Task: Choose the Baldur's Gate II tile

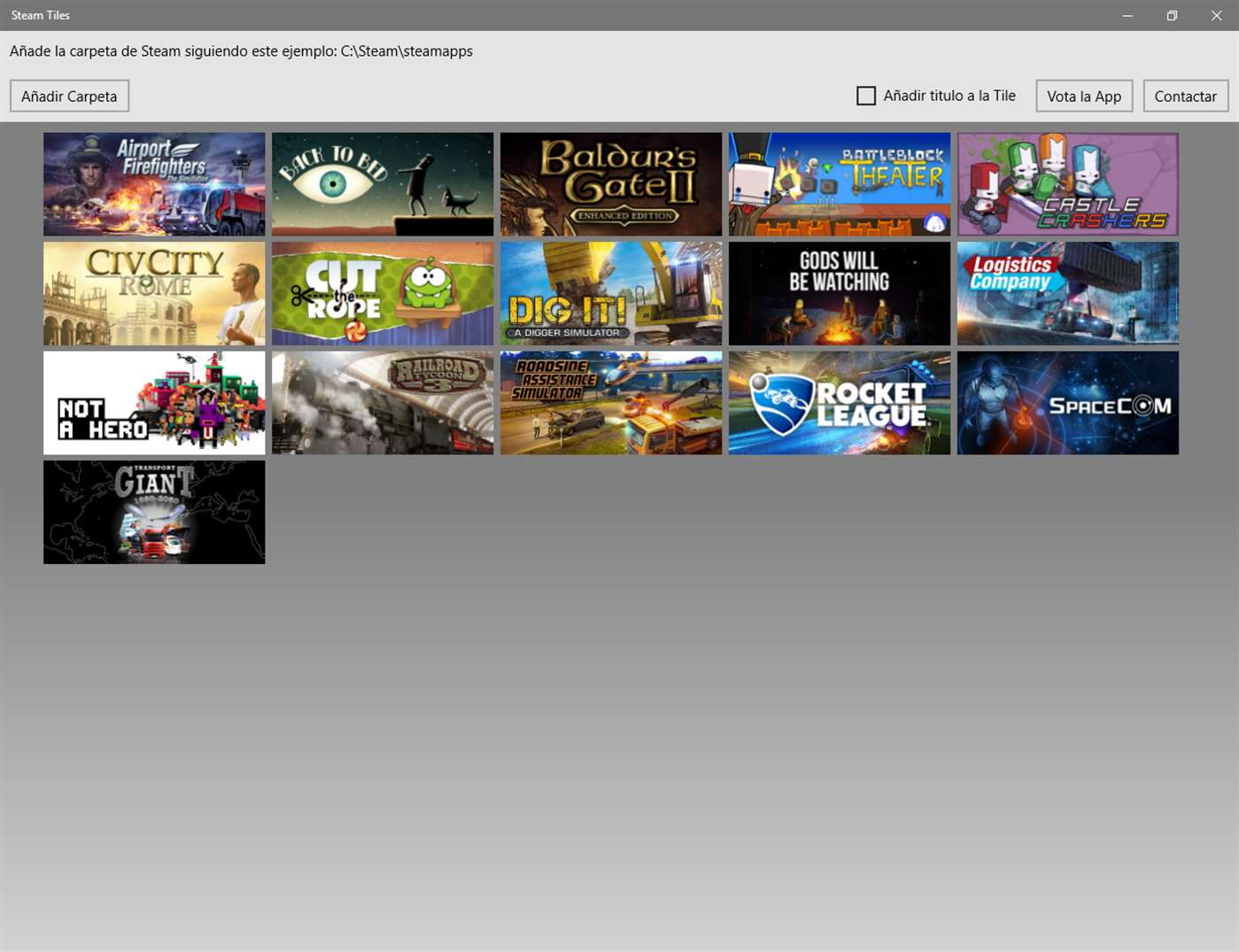Action: [x=611, y=184]
